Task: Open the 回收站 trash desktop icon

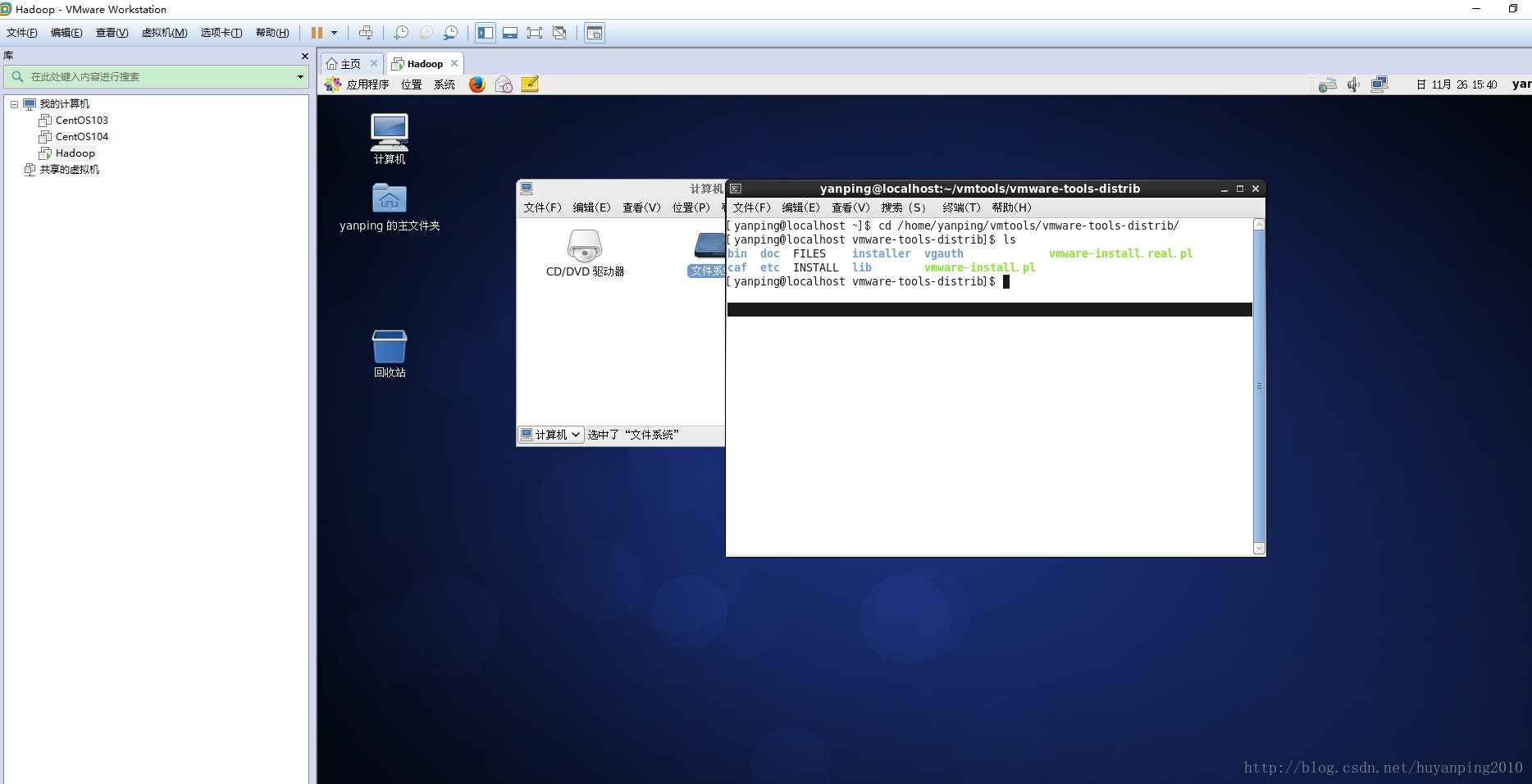Action: (390, 353)
